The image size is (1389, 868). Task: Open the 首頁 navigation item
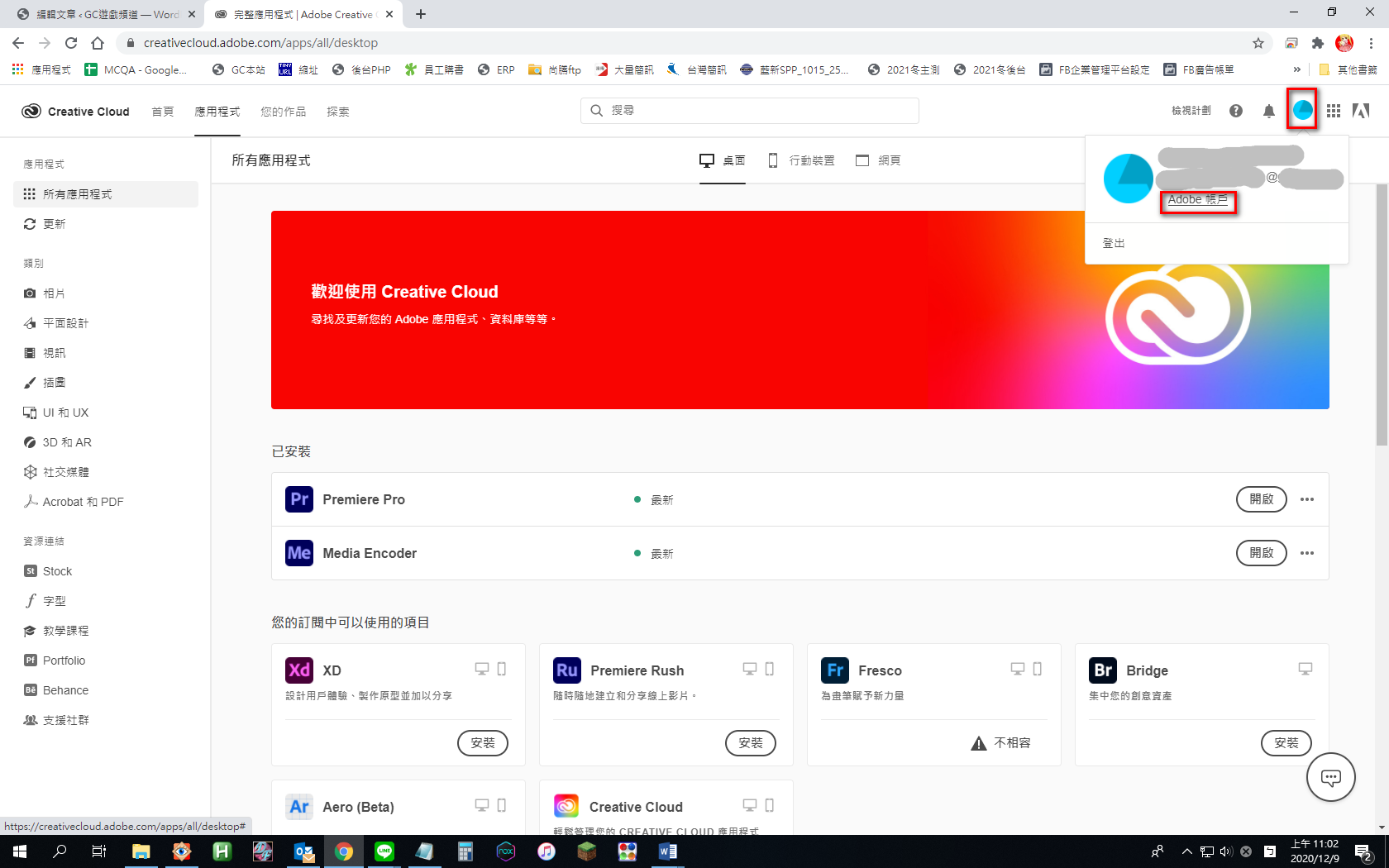(163, 112)
